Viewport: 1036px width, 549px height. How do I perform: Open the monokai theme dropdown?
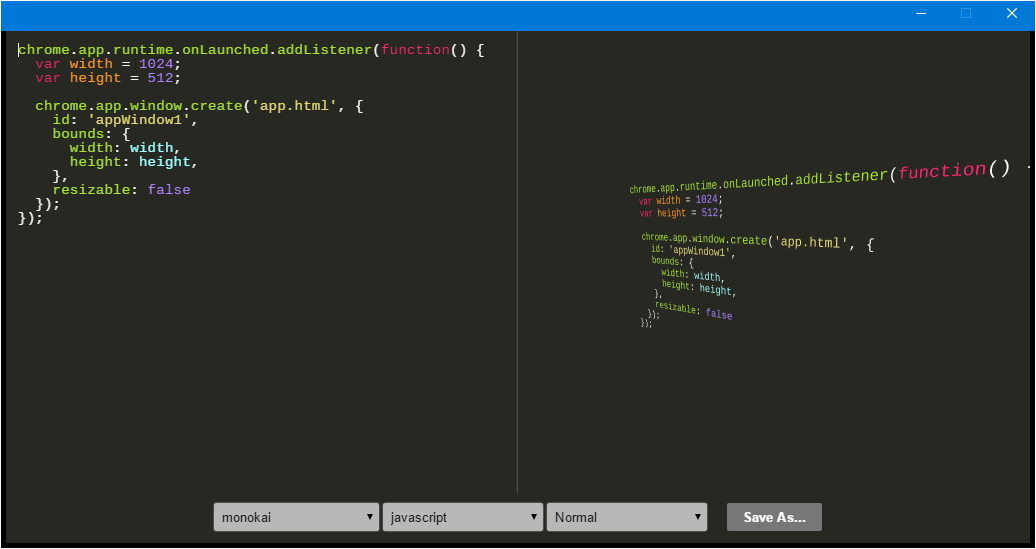296,517
